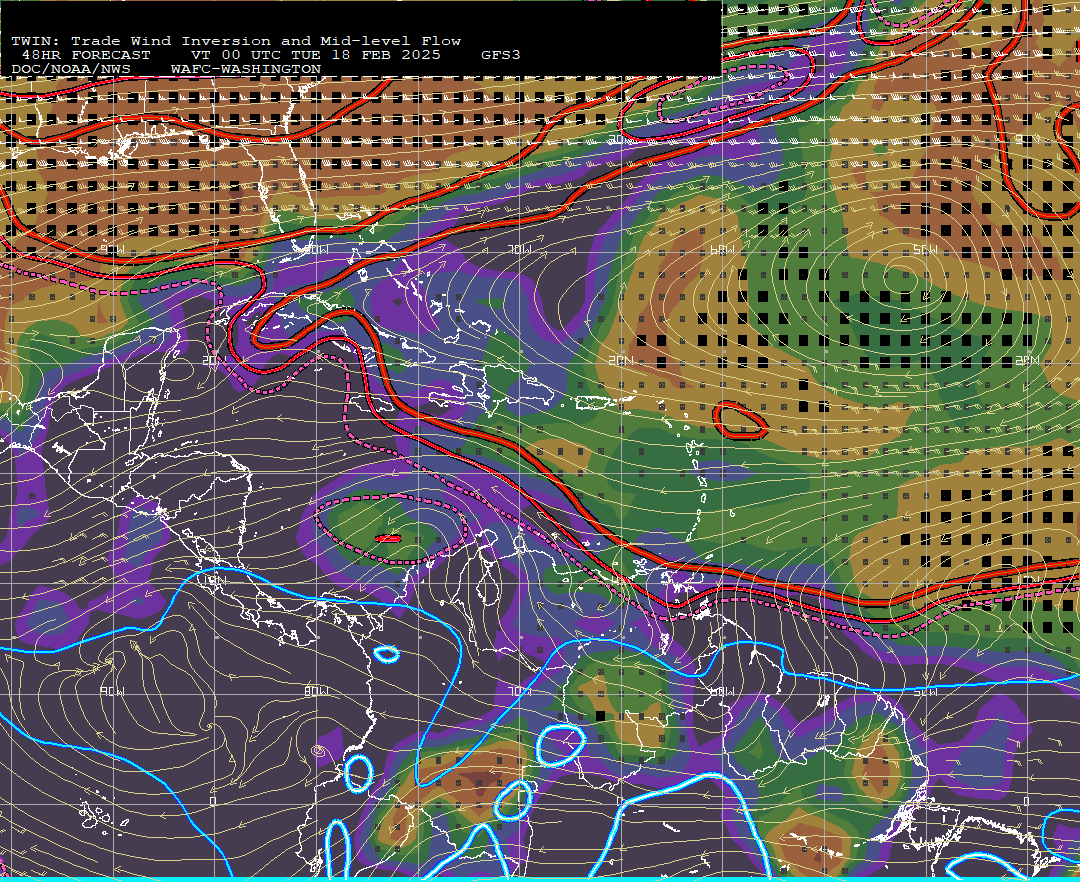The height and width of the screenshot is (882, 1080).
Task: Click the small closed red contour east of the Antilles
Action: pyautogui.click(x=740, y=421)
